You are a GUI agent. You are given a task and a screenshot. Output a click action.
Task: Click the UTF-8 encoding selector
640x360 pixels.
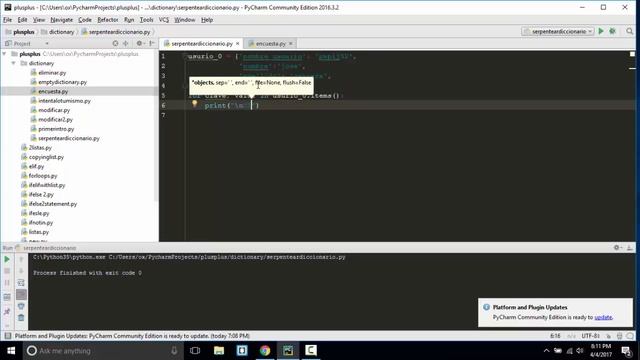point(591,336)
